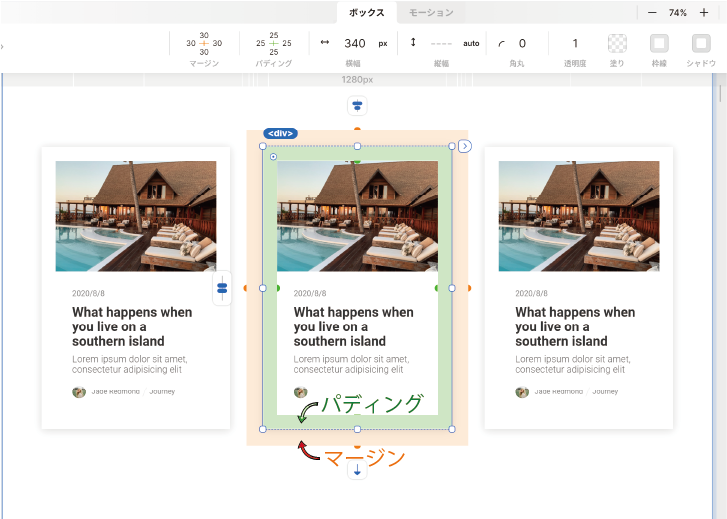The height and width of the screenshot is (519, 727).
Task: Select the ボックス tab
Action: pyautogui.click(x=366, y=13)
